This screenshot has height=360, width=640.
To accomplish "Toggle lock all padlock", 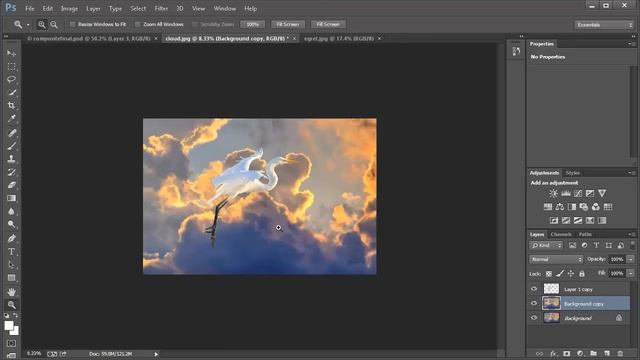I will (582, 273).
